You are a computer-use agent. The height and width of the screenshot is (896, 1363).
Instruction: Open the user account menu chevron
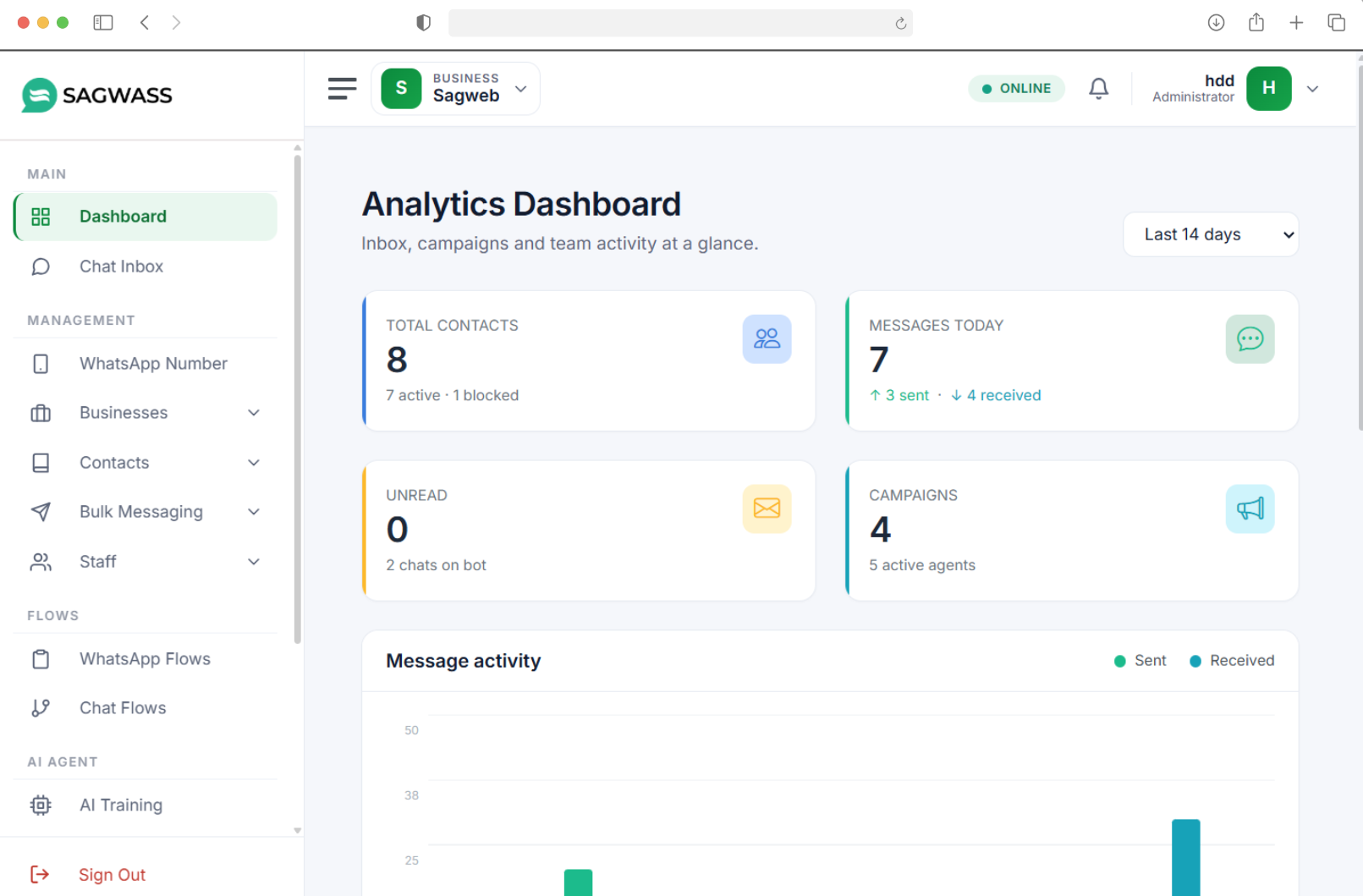coord(1312,89)
